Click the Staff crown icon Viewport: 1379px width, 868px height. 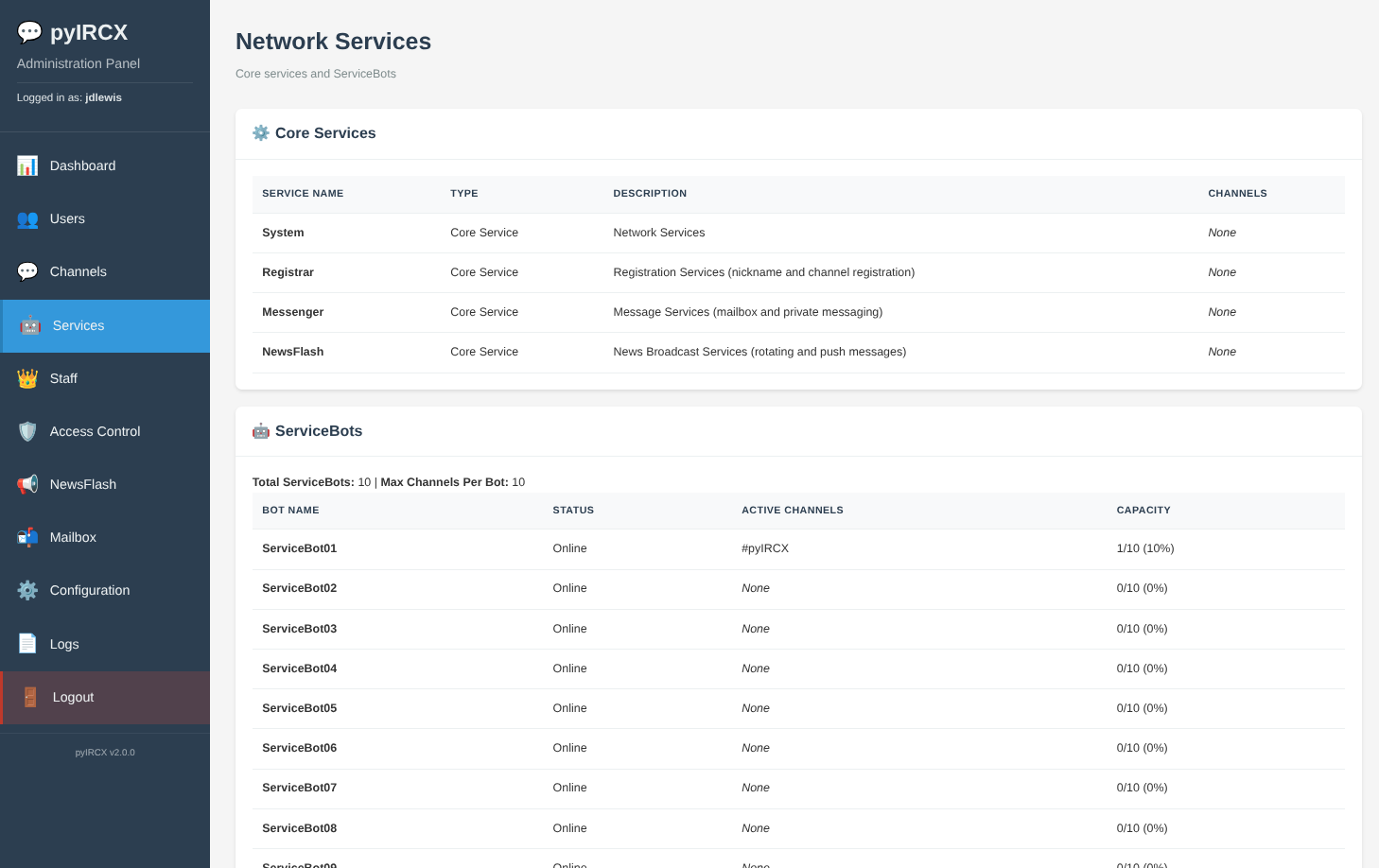point(27,379)
